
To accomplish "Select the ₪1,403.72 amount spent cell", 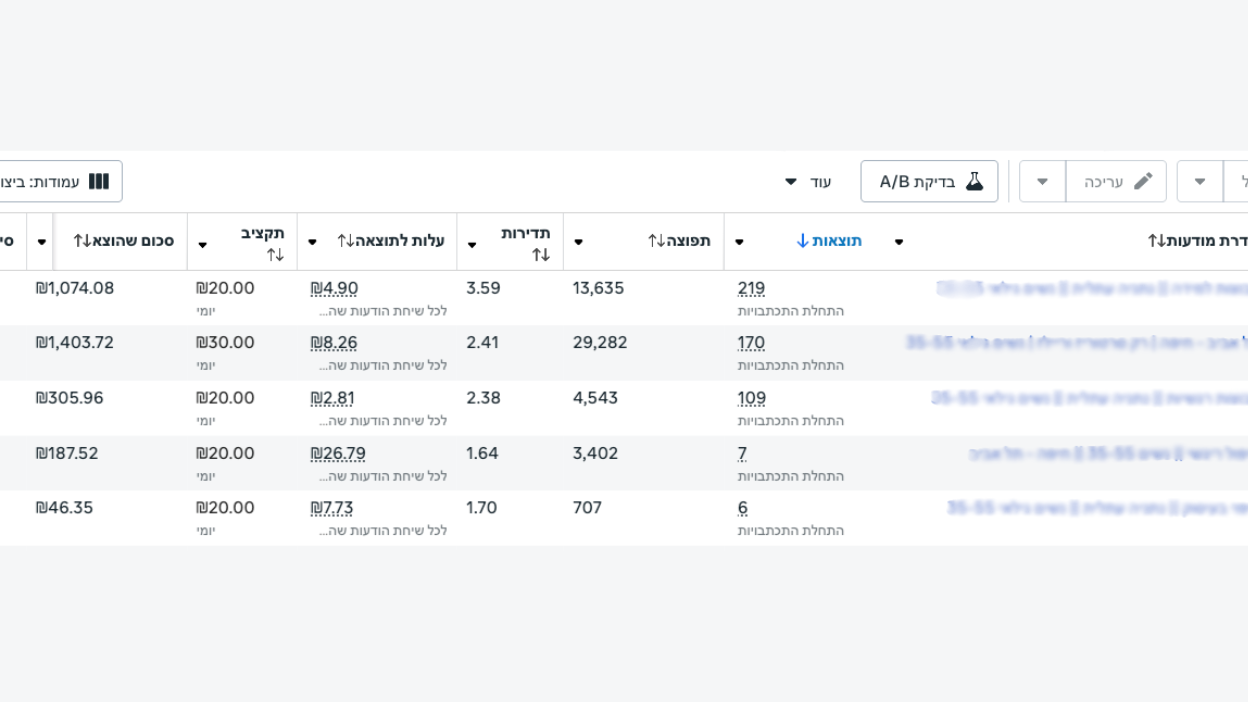I will pyautogui.click(x=75, y=343).
